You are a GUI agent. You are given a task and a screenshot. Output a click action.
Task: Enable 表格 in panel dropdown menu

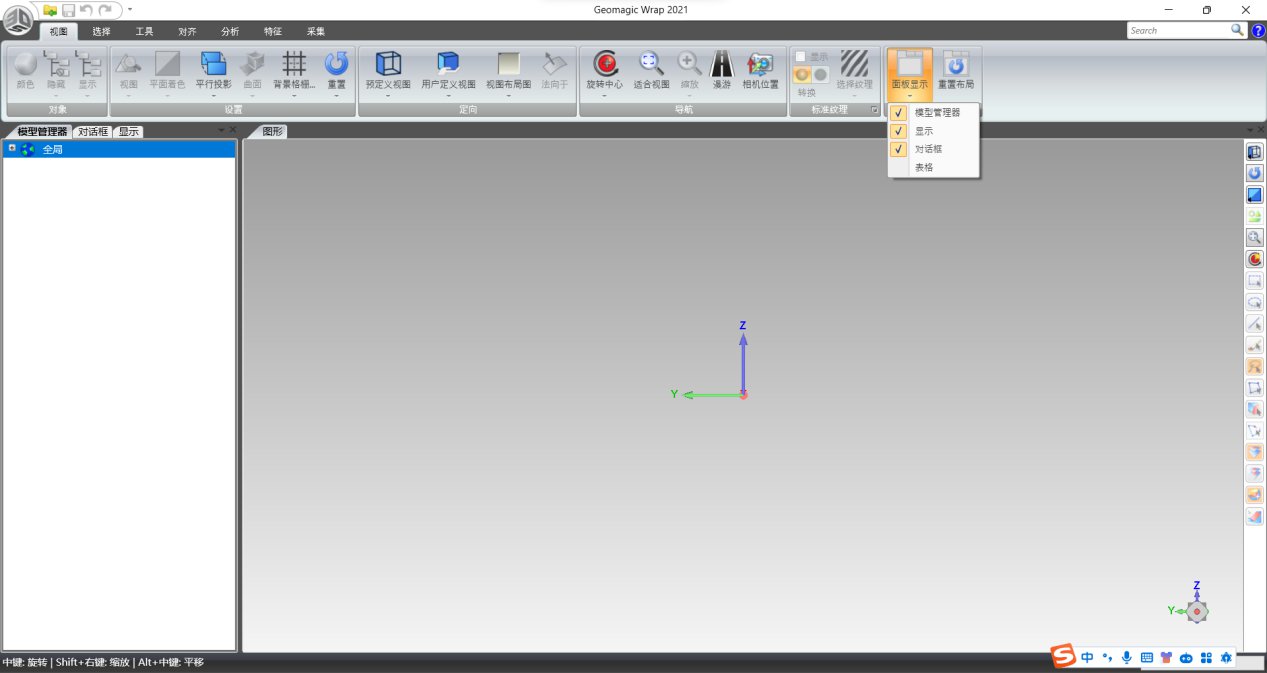point(935,167)
